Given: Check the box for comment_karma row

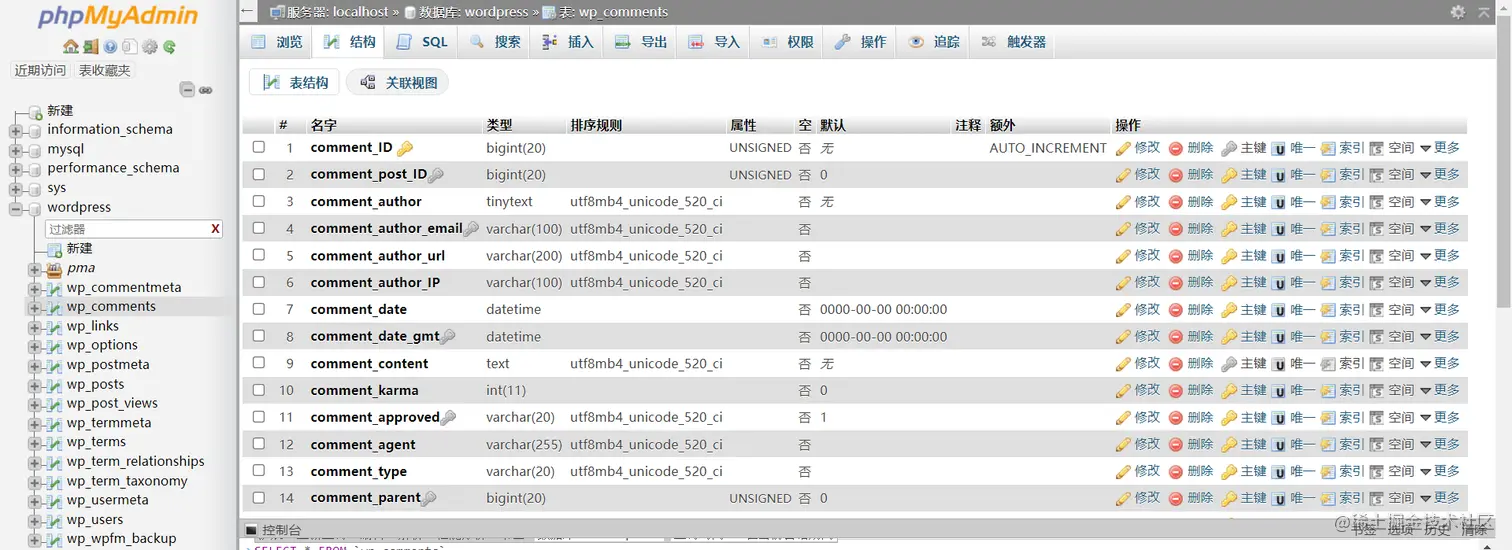Looking at the screenshot, I should point(259,390).
